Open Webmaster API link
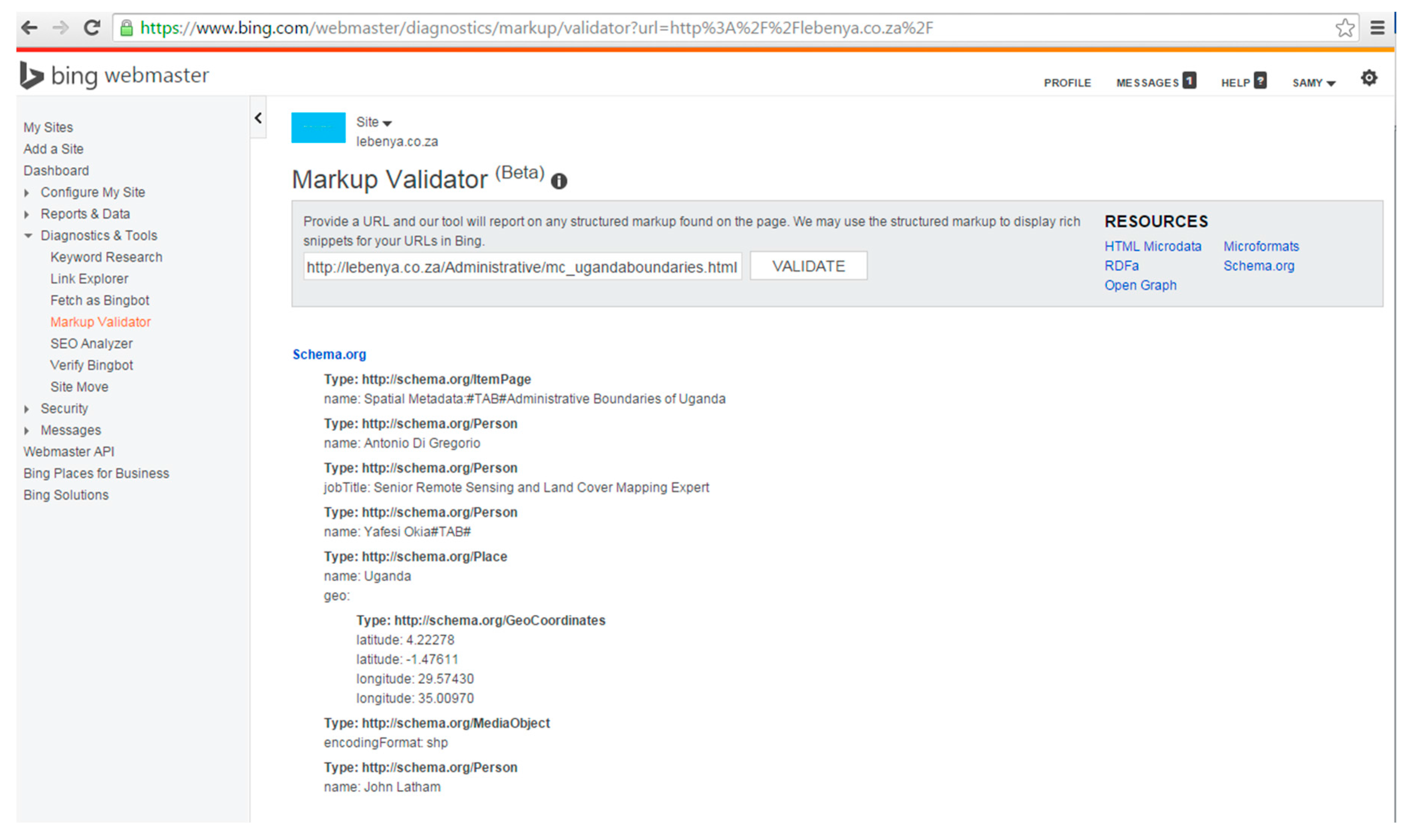Image resolution: width=1408 pixels, height=840 pixels. tap(68, 452)
